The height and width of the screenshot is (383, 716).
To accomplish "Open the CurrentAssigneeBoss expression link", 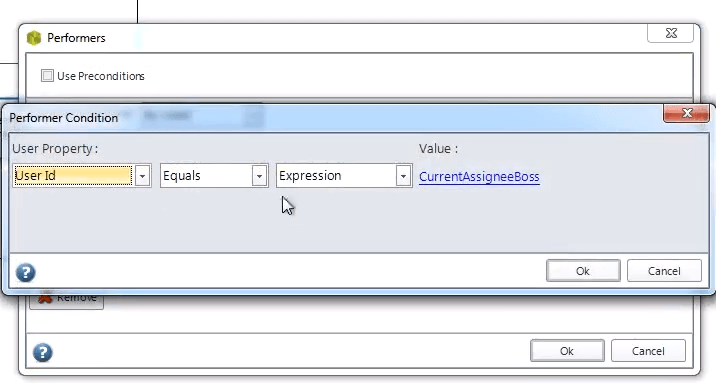I will (479, 177).
